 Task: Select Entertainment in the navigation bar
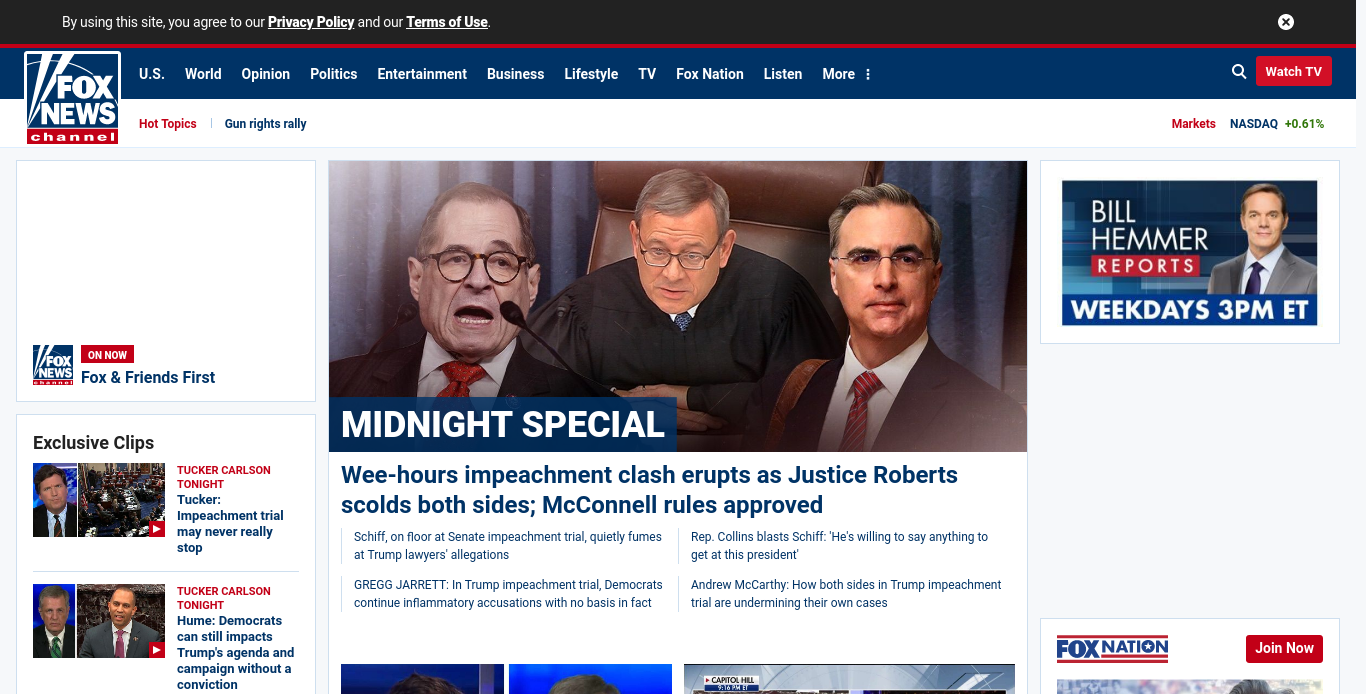(422, 74)
